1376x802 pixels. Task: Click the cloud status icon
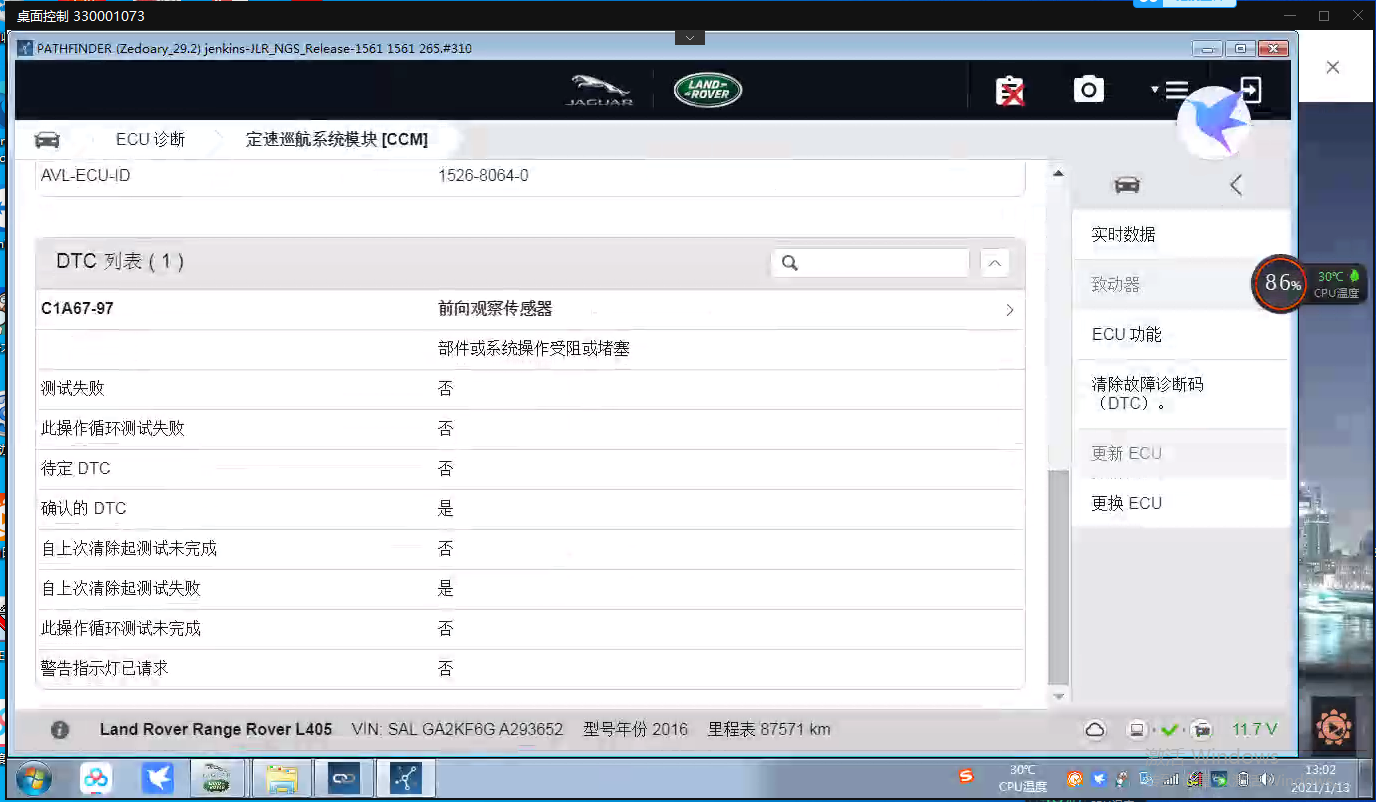1095,730
